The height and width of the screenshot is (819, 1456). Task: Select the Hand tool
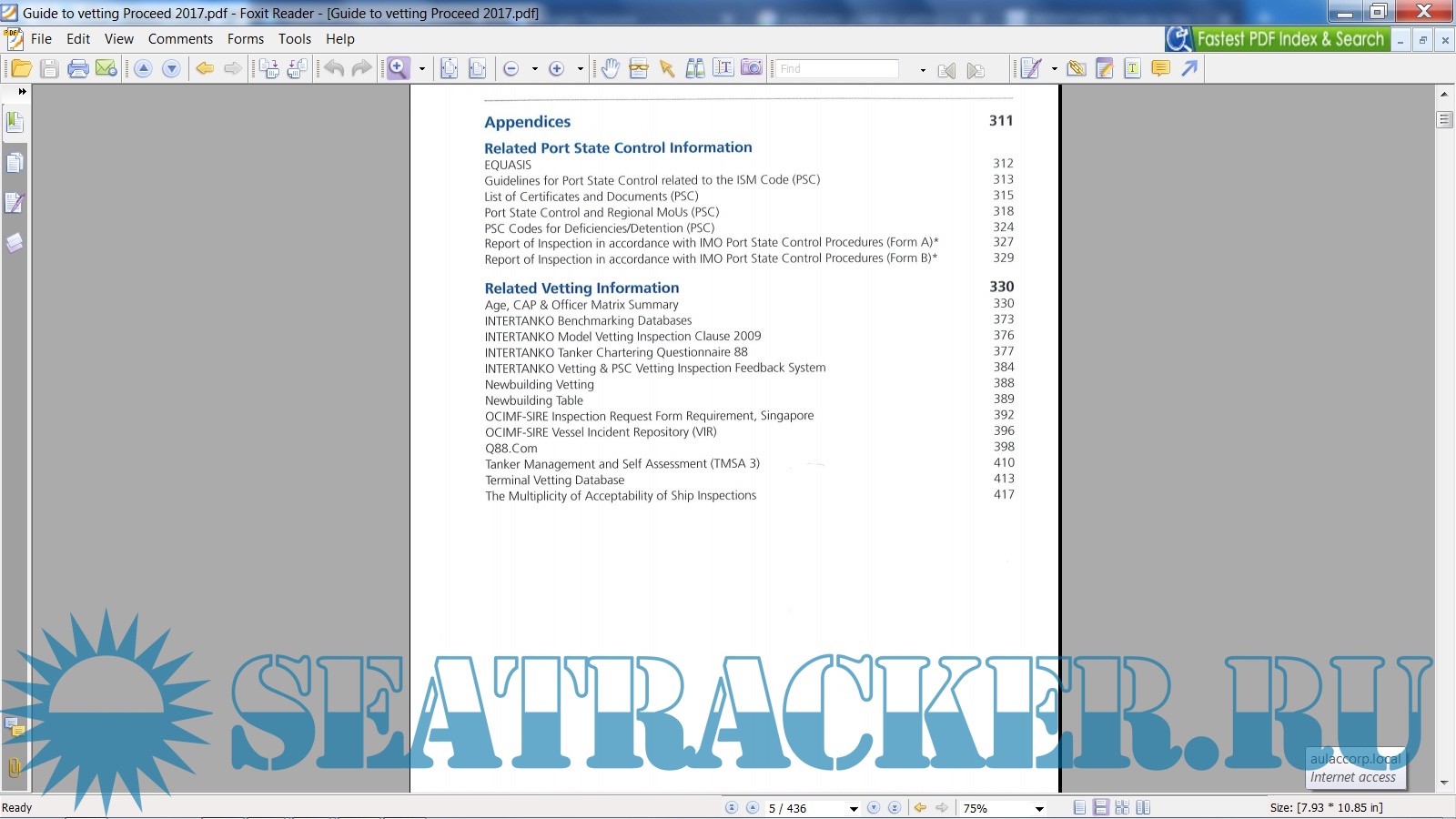click(611, 69)
